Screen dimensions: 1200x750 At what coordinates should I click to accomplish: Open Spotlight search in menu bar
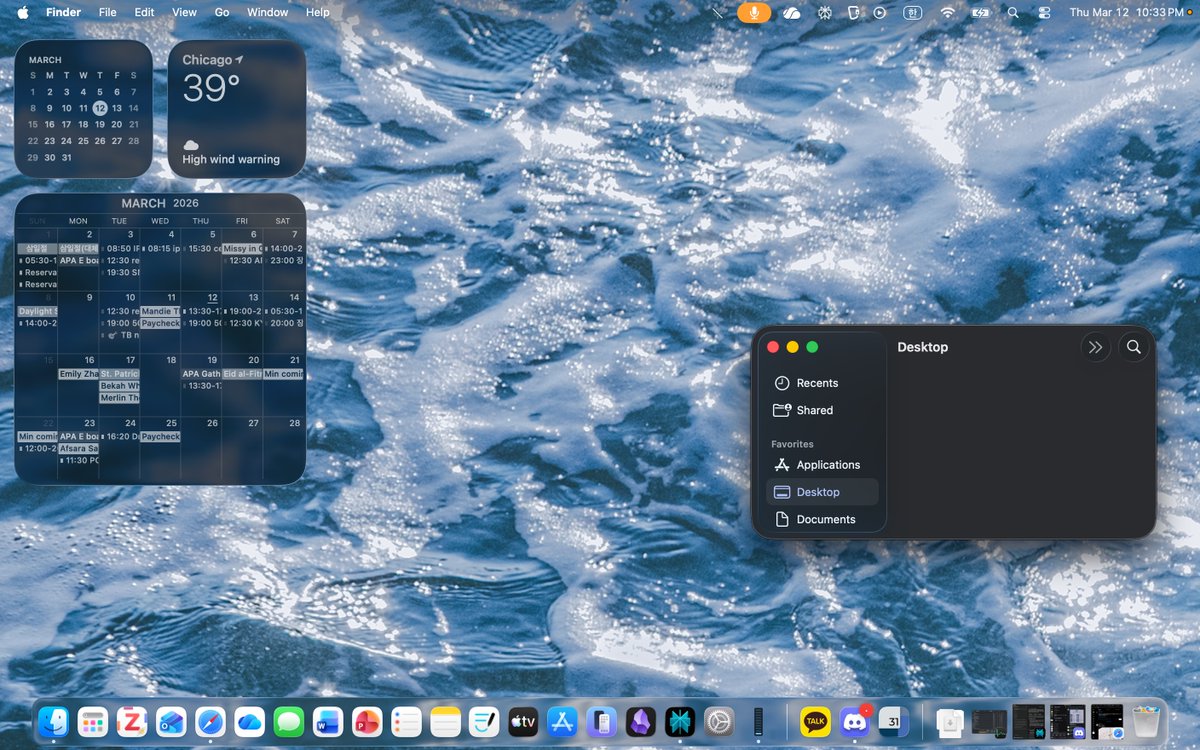tap(1013, 12)
